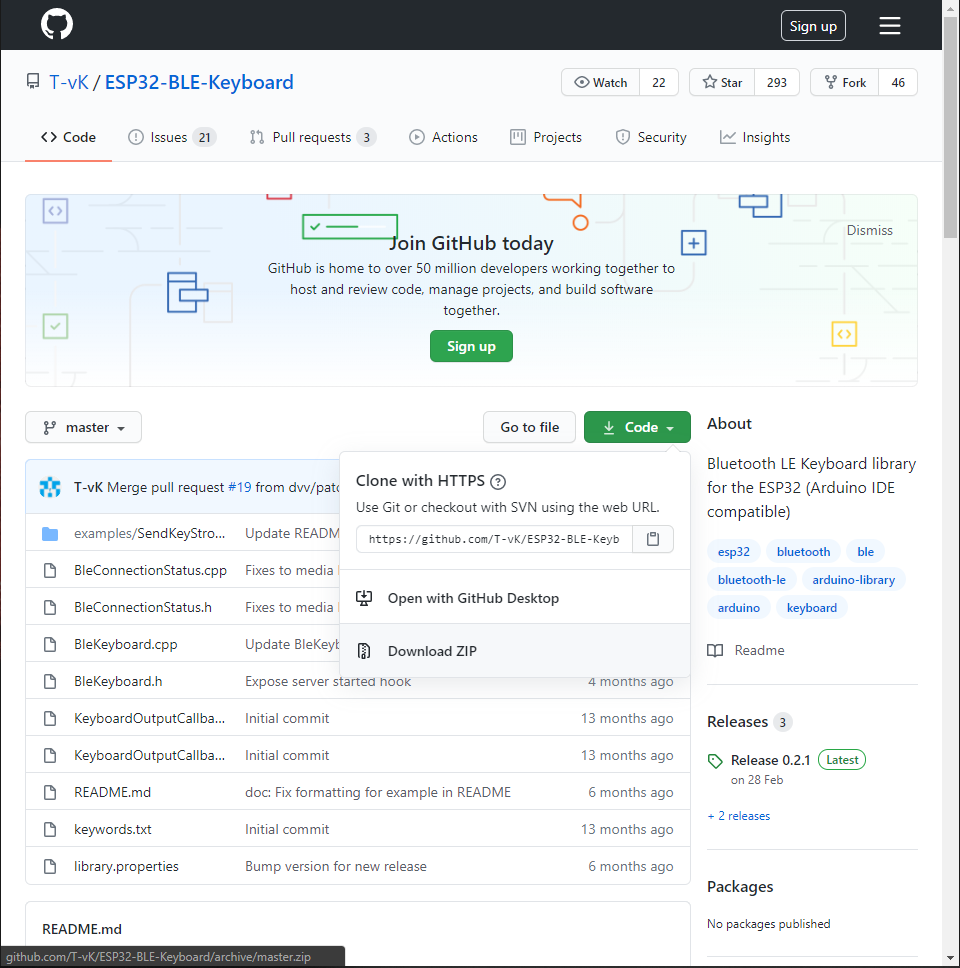Click the bluetooth-le topic tag
Viewport: 960px width, 968px height.
click(x=751, y=580)
